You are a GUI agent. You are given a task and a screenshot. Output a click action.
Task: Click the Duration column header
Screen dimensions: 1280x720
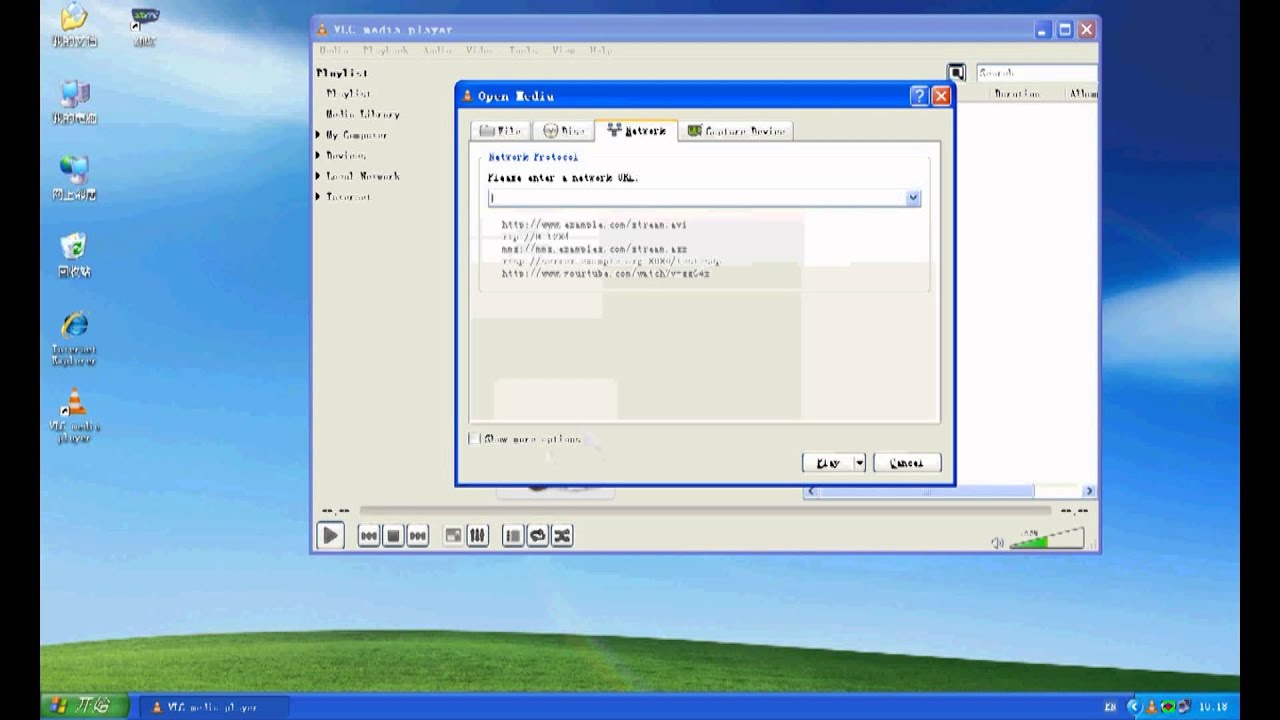coord(1017,93)
